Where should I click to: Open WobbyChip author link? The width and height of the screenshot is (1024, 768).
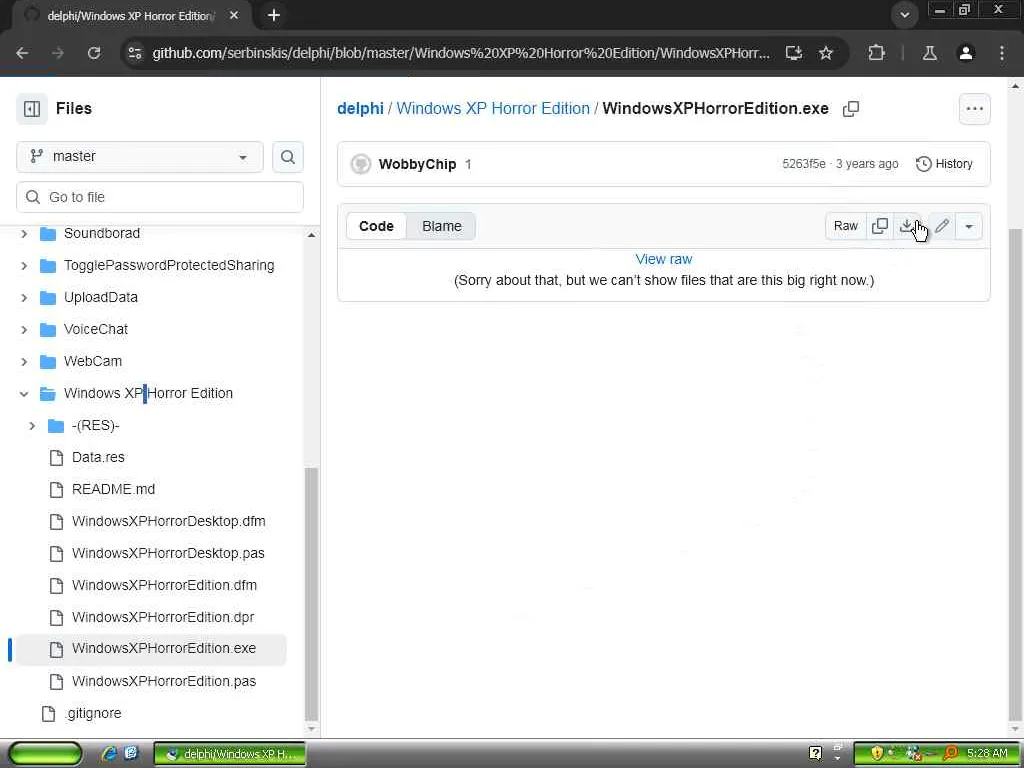point(417,164)
